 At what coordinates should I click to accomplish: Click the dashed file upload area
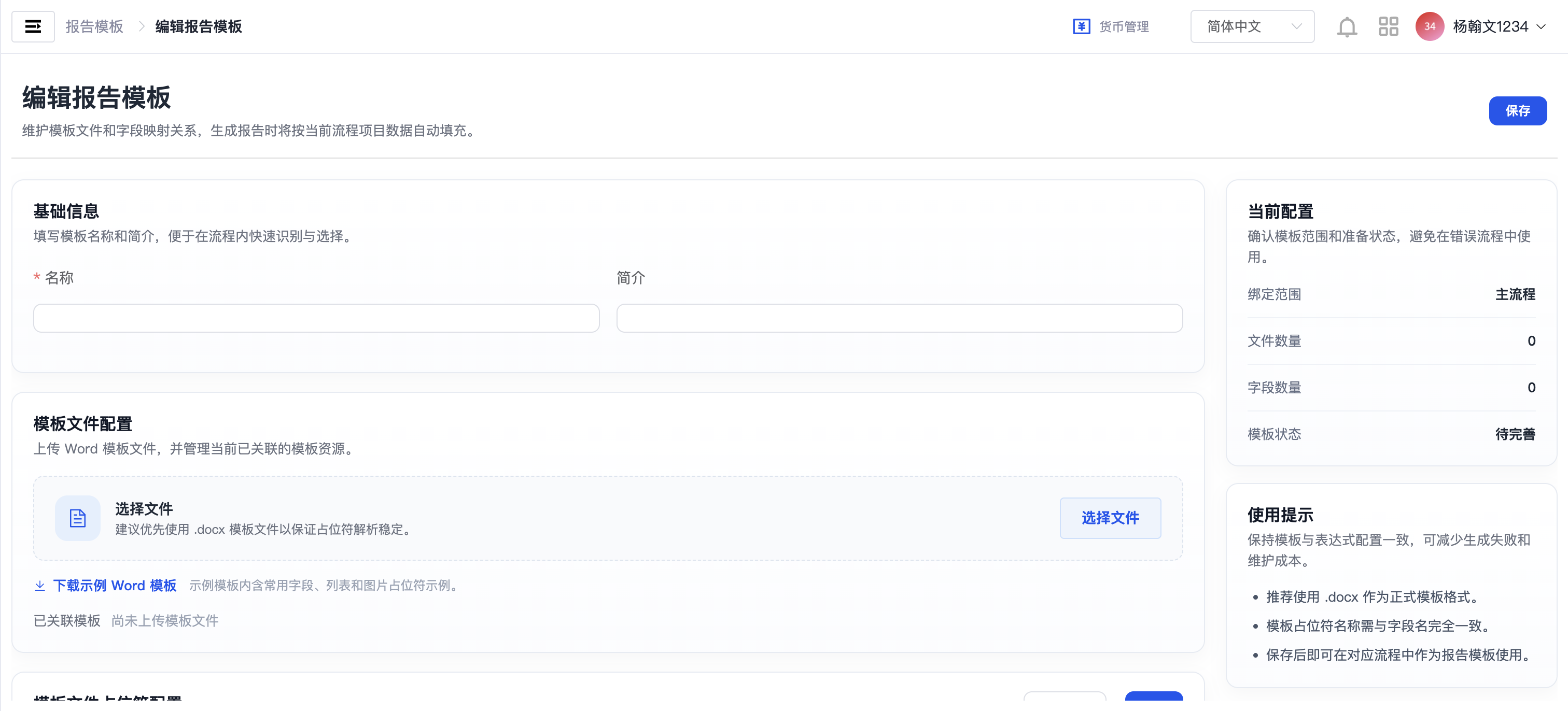(x=608, y=518)
